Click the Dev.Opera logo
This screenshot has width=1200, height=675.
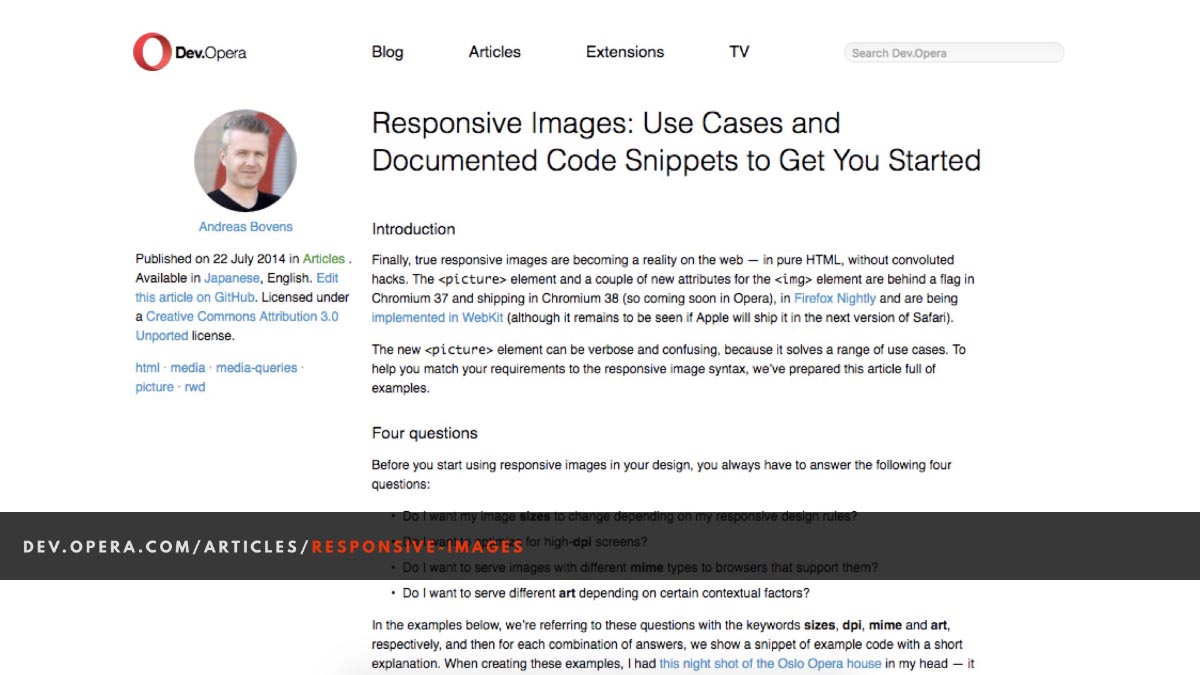pos(190,52)
